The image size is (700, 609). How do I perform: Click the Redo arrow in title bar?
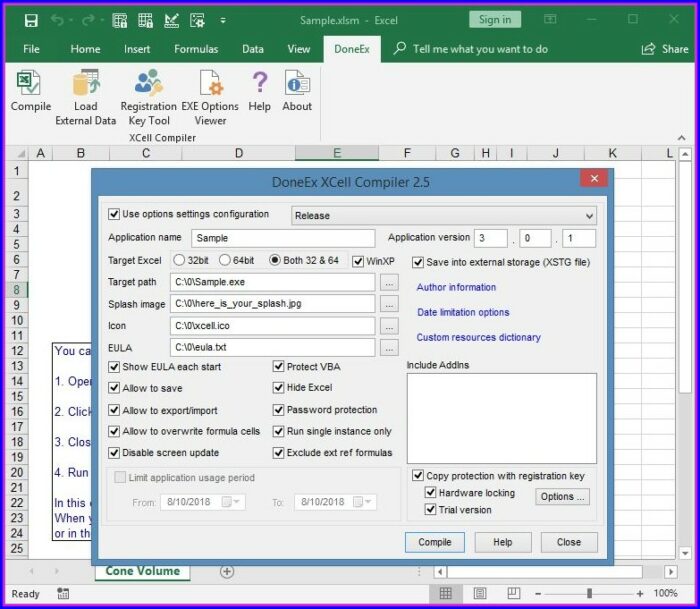click(x=88, y=20)
